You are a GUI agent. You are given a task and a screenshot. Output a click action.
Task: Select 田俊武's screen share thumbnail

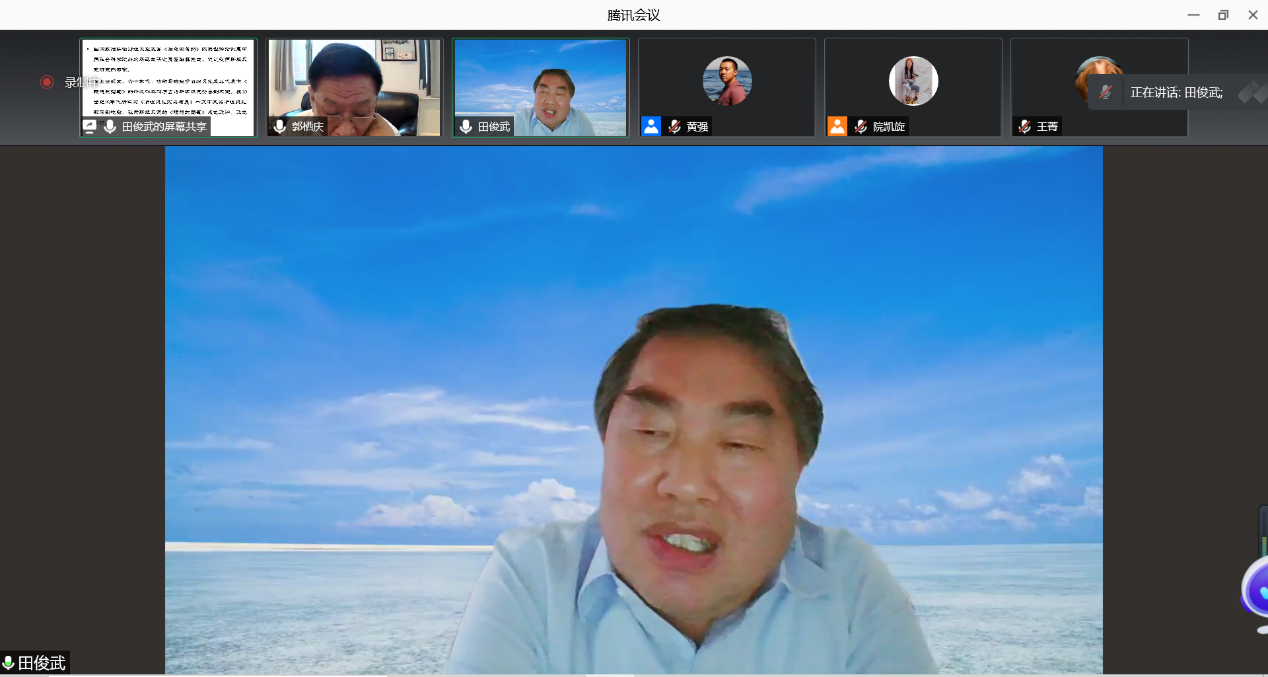pos(168,80)
